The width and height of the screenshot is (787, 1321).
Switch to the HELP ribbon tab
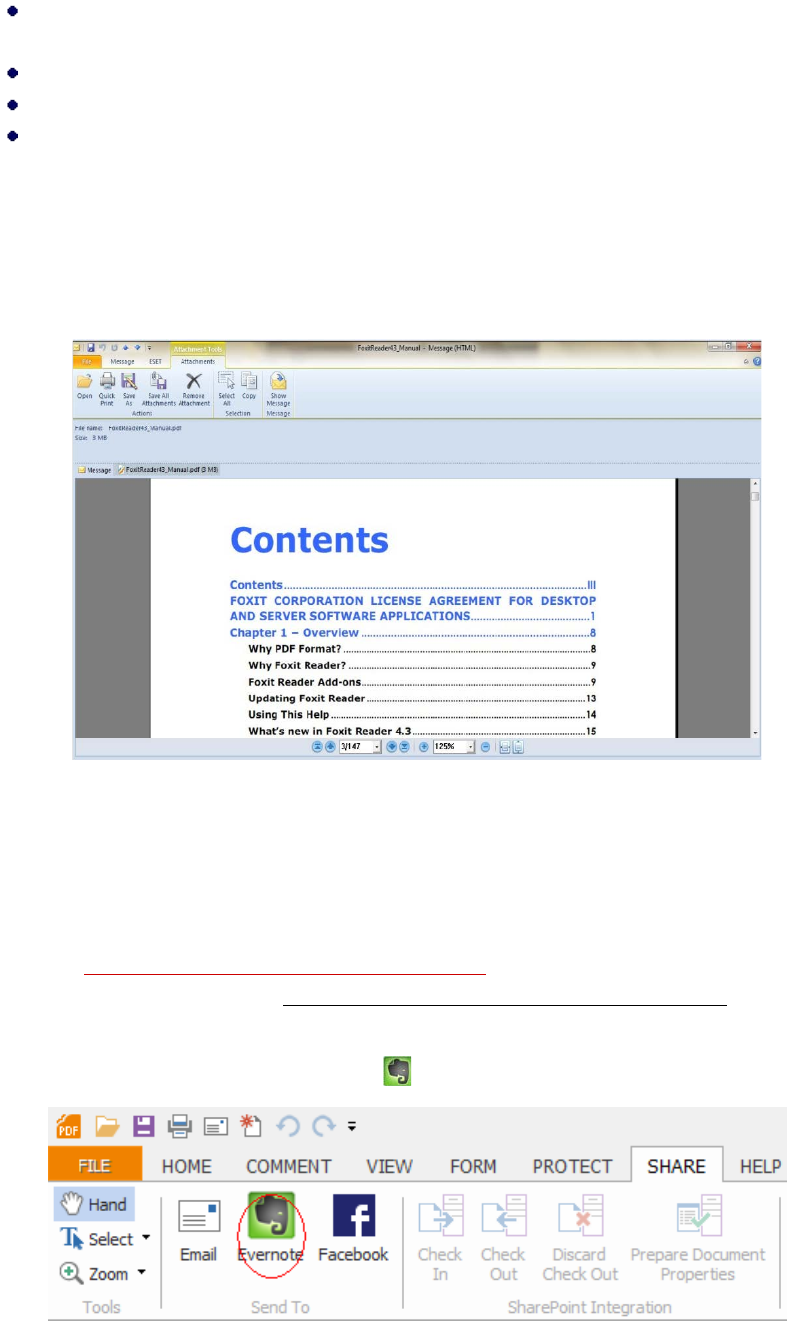click(x=760, y=1166)
